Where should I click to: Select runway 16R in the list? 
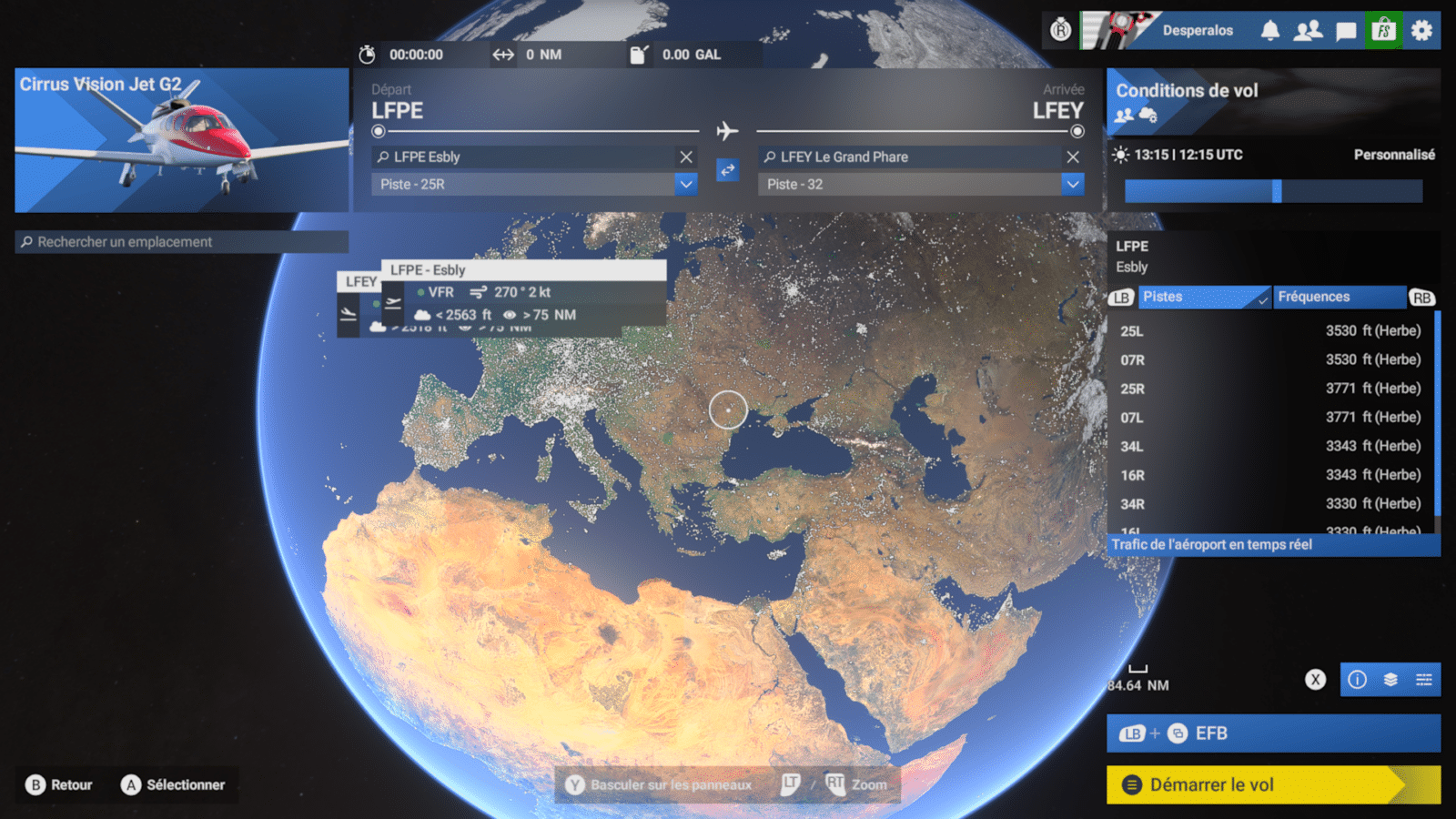(x=1270, y=475)
